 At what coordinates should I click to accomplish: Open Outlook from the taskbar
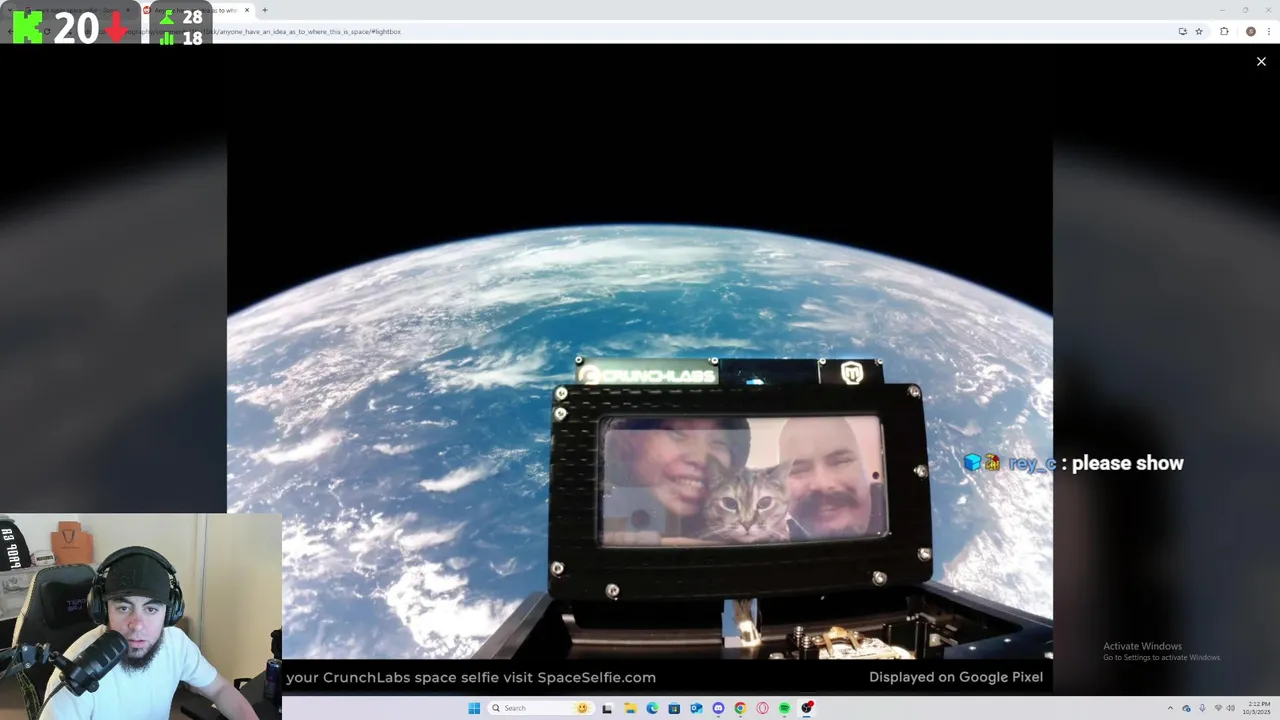coord(696,708)
